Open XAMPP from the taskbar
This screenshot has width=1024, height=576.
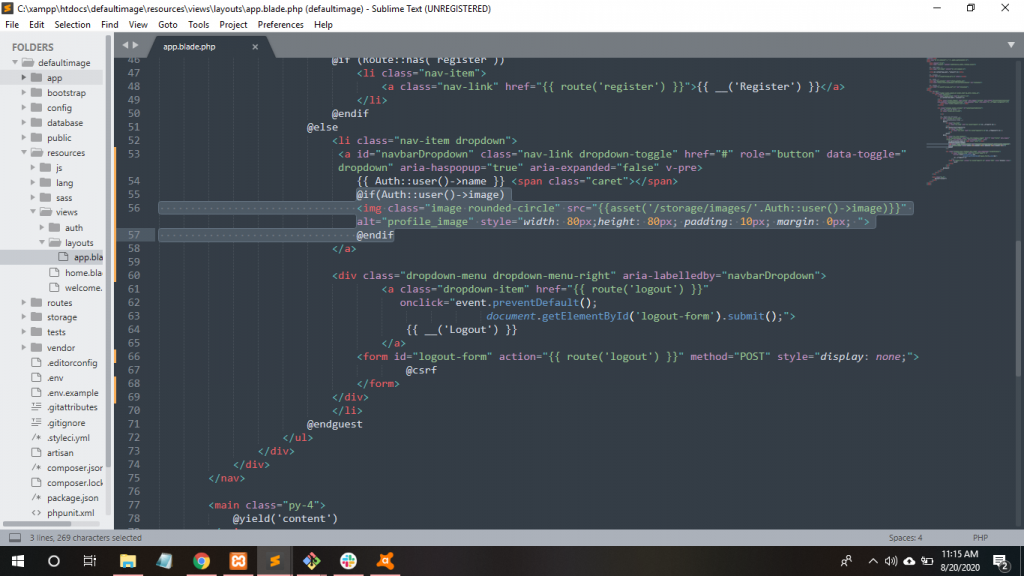tap(237, 561)
